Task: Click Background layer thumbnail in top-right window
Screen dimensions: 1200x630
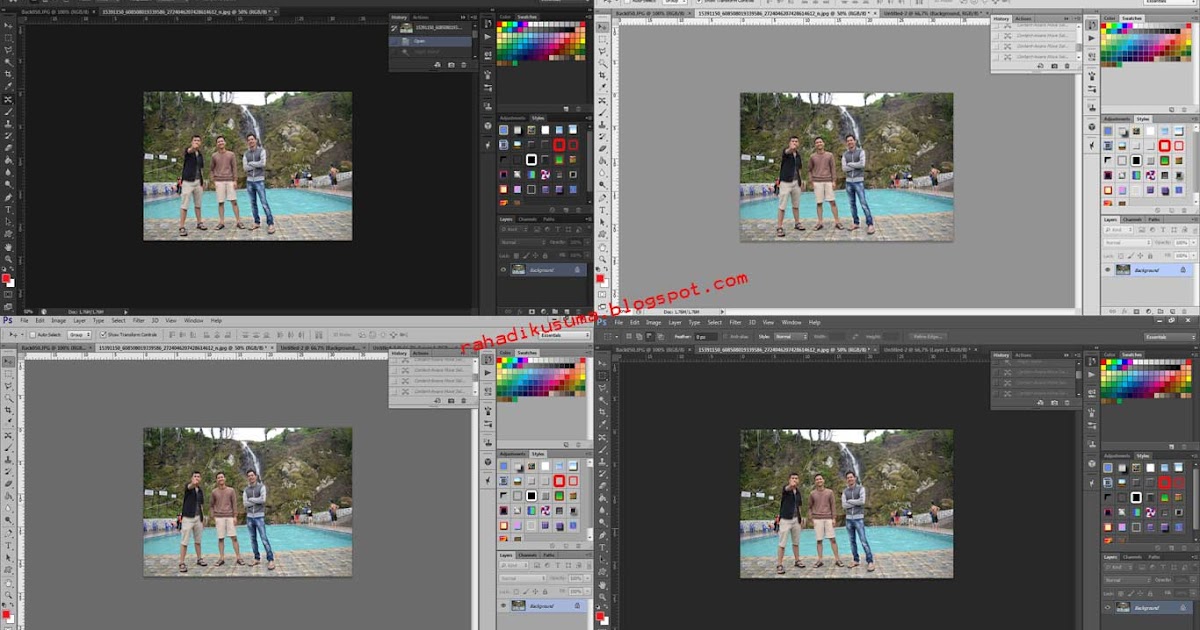Action: [1123, 270]
